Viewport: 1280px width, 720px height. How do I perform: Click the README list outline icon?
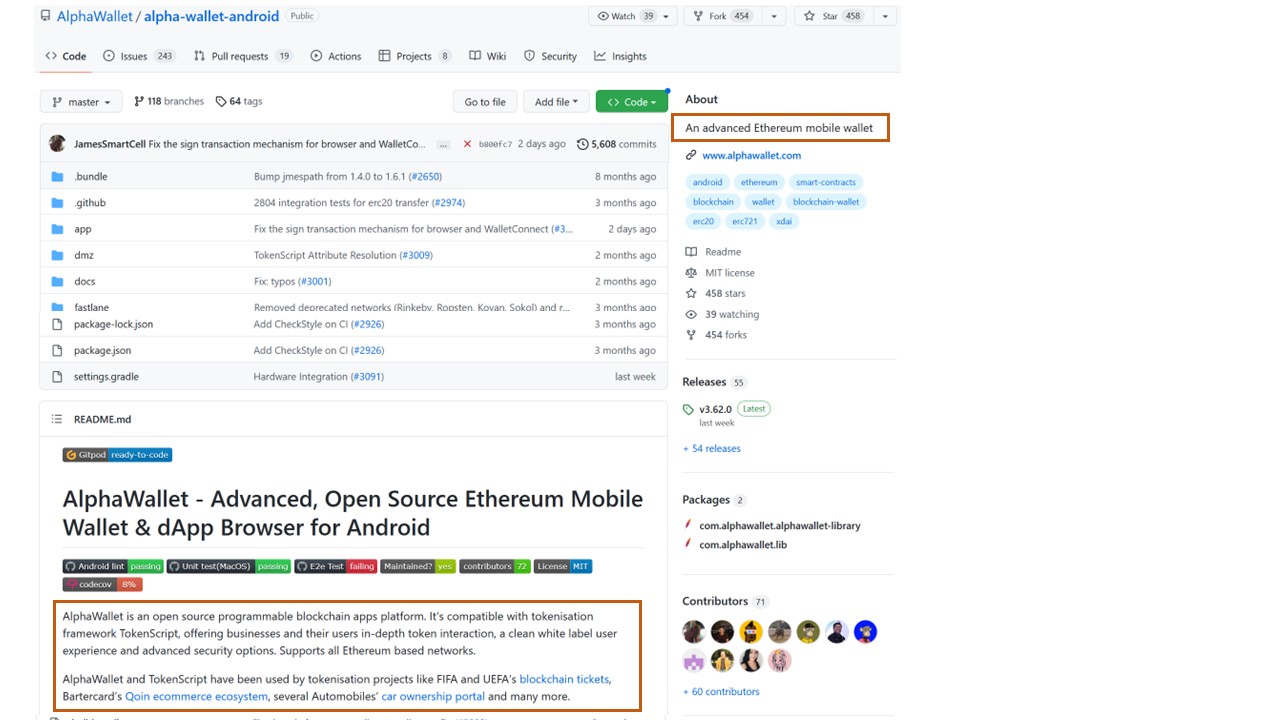[x=57, y=419]
